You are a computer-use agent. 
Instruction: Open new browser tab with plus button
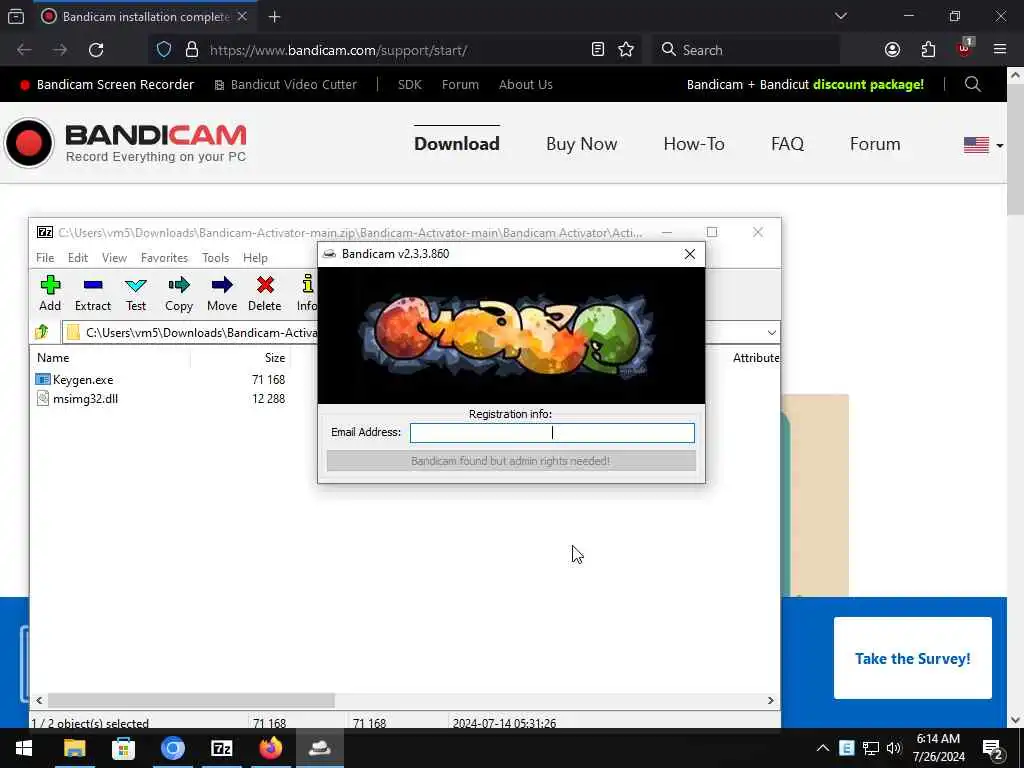click(274, 17)
